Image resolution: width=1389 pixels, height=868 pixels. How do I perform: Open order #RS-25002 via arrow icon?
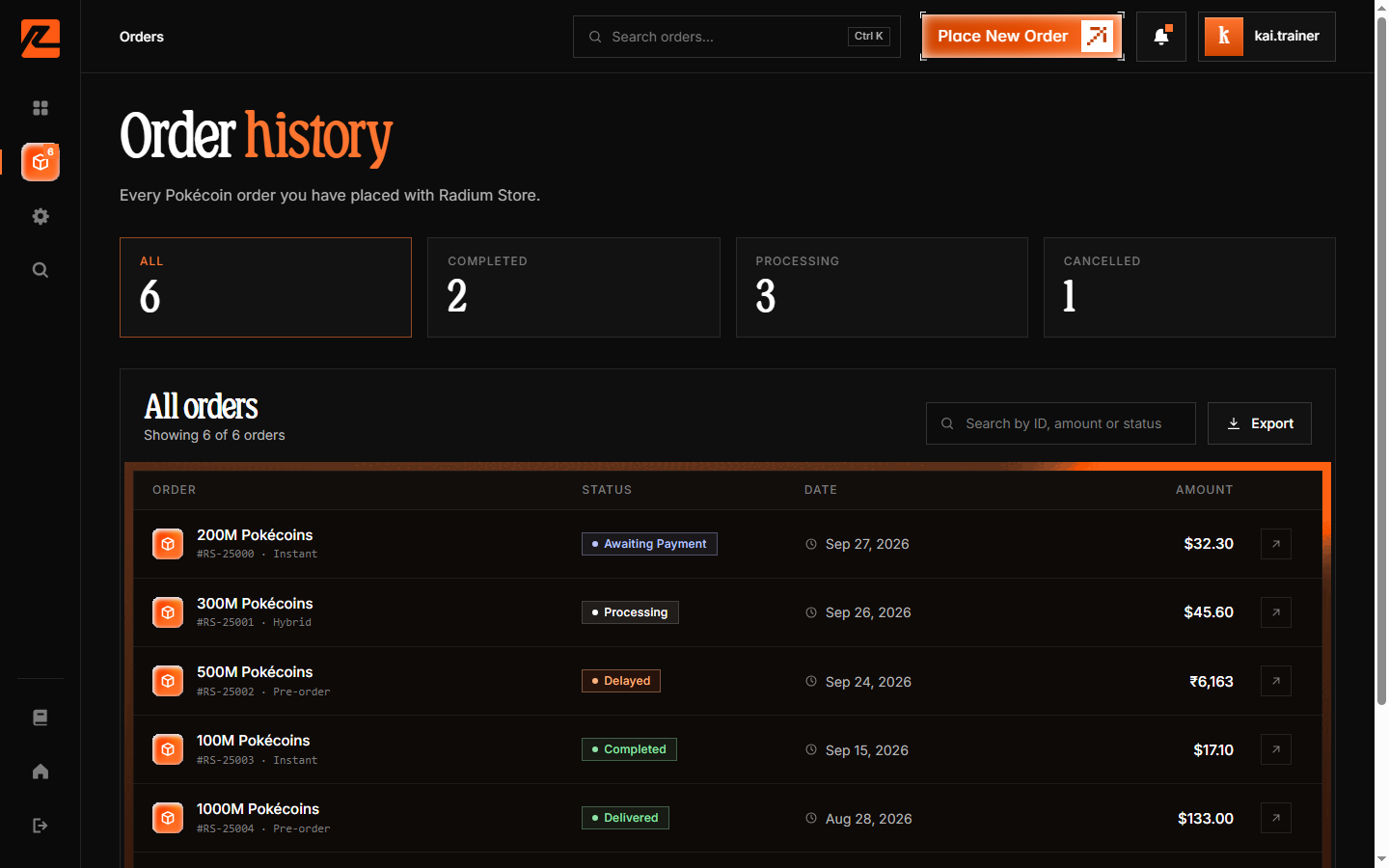1276,681
